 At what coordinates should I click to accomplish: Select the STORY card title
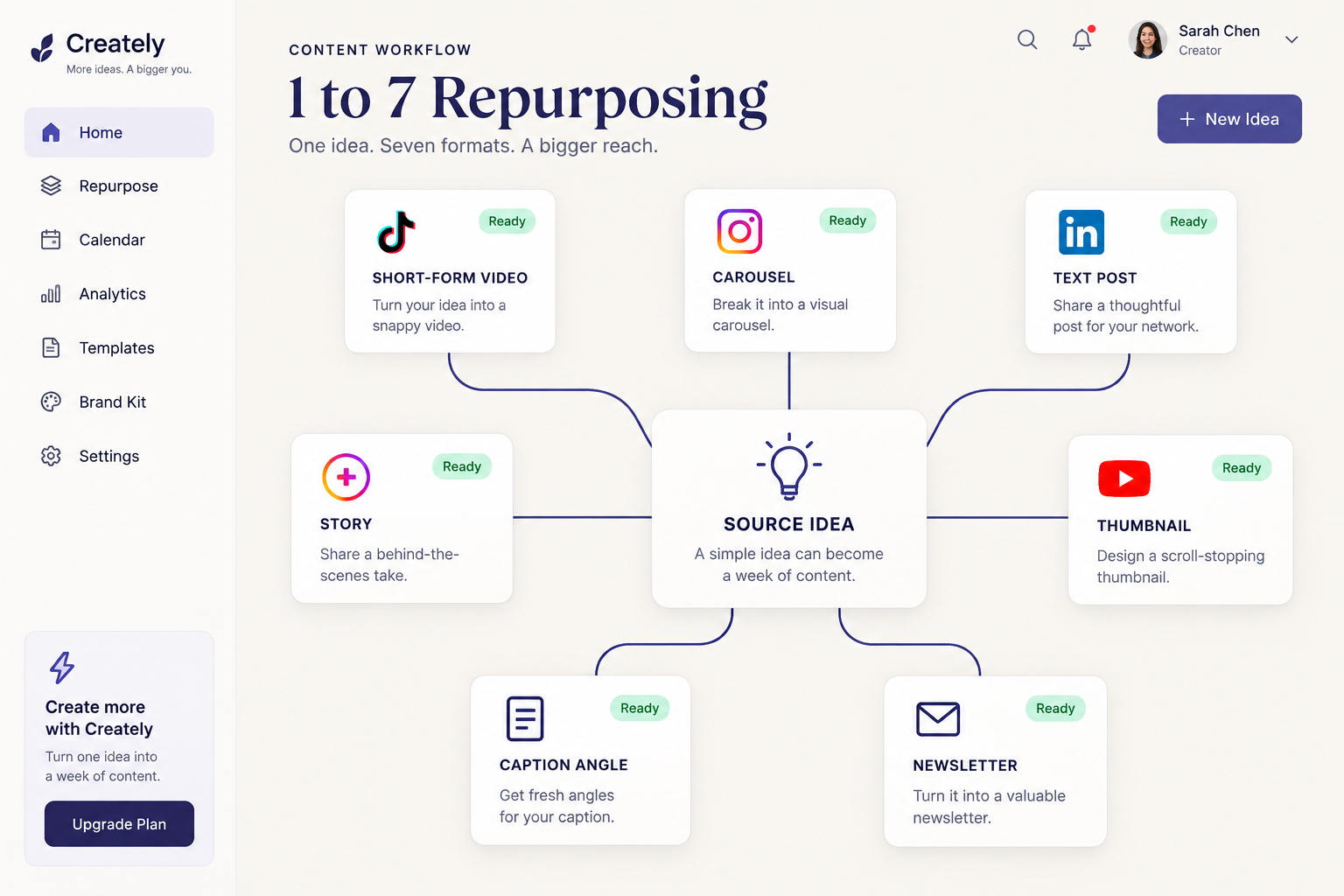pyautogui.click(x=346, y=524)
